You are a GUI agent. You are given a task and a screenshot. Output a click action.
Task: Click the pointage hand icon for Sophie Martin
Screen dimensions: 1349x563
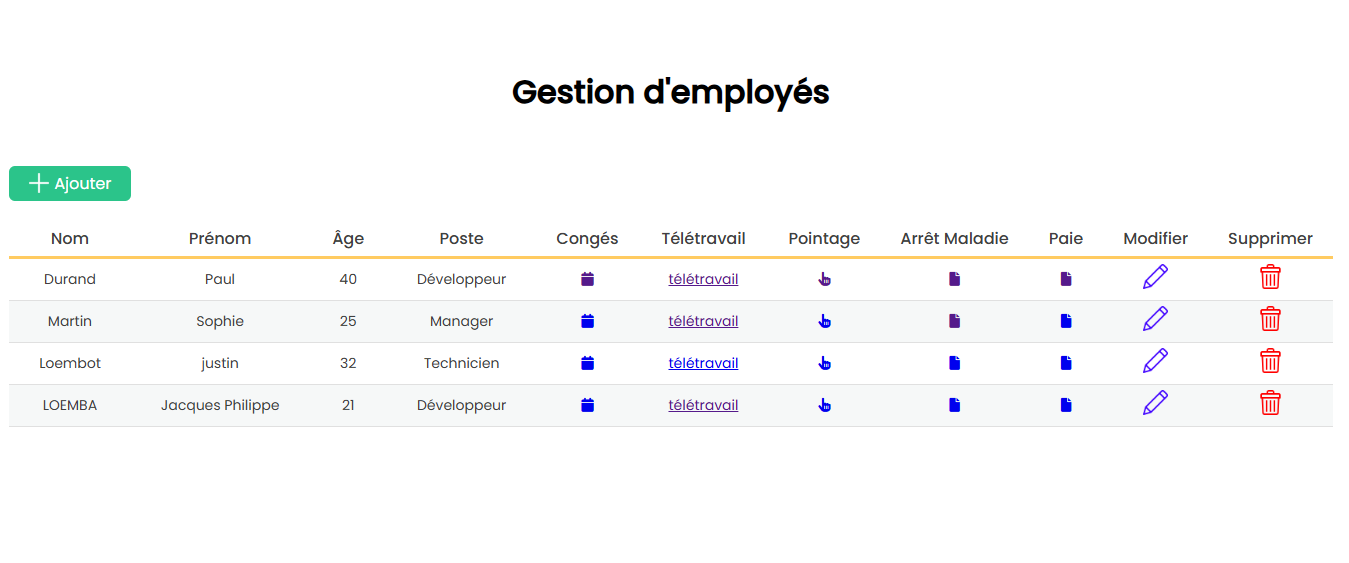(824, 321)
